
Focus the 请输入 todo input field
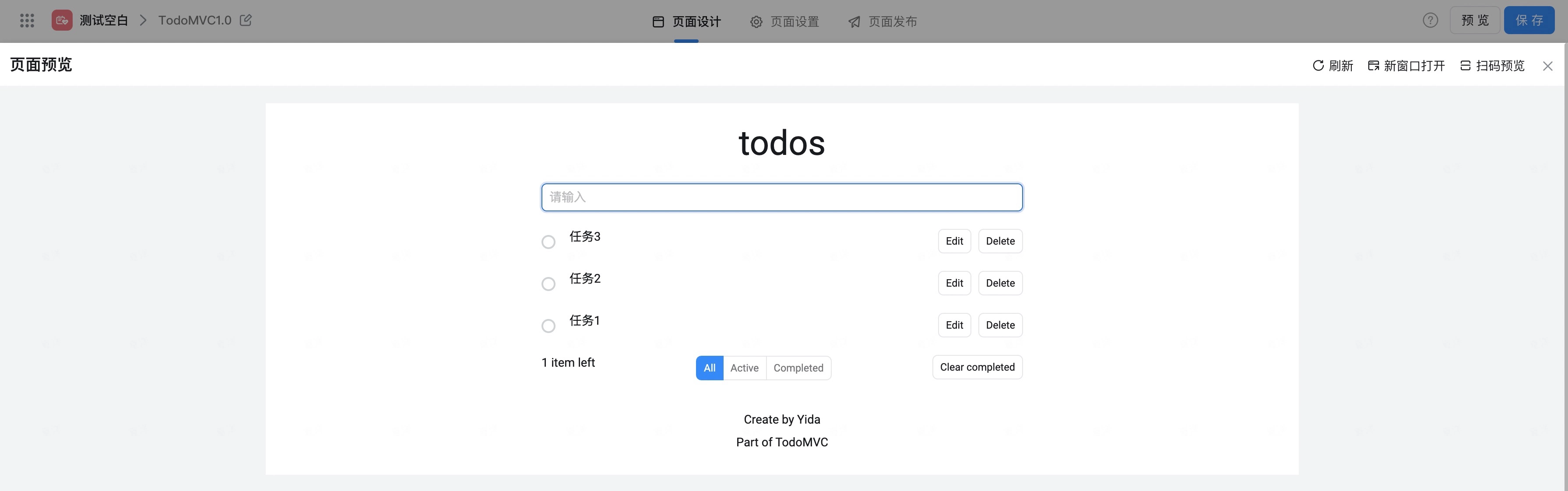(781, 197)
